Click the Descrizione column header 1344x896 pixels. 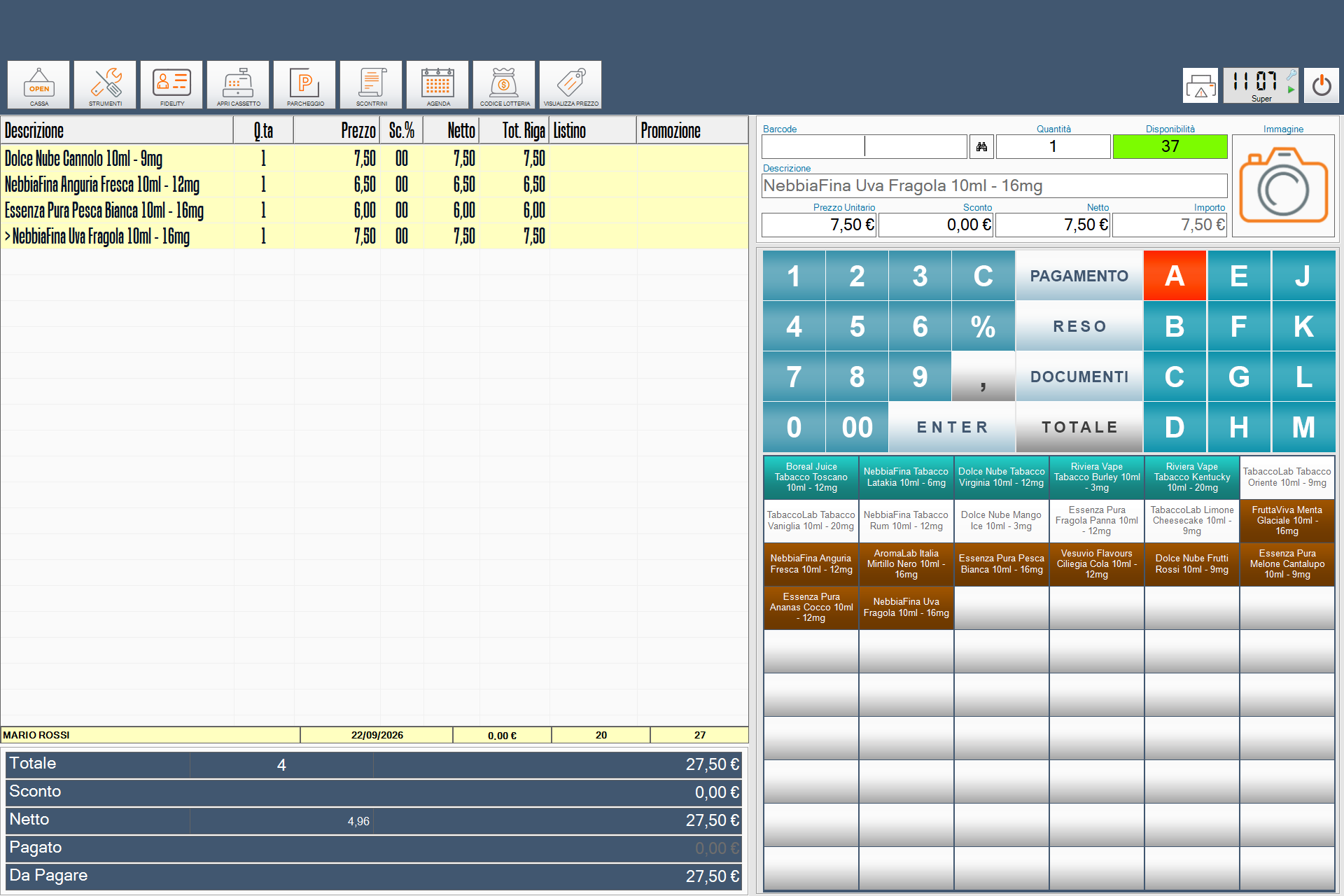coord(117,131)
